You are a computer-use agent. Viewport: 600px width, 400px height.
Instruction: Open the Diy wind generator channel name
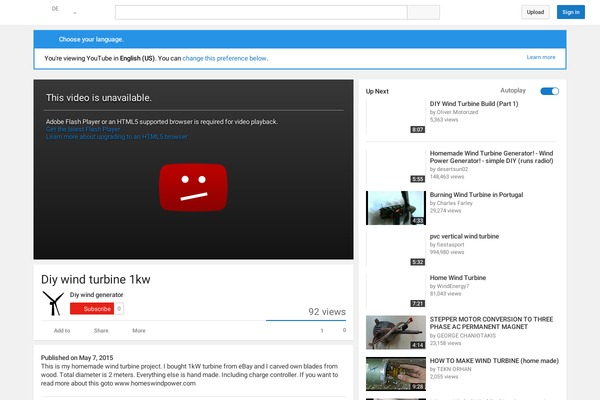pos(96,295)
